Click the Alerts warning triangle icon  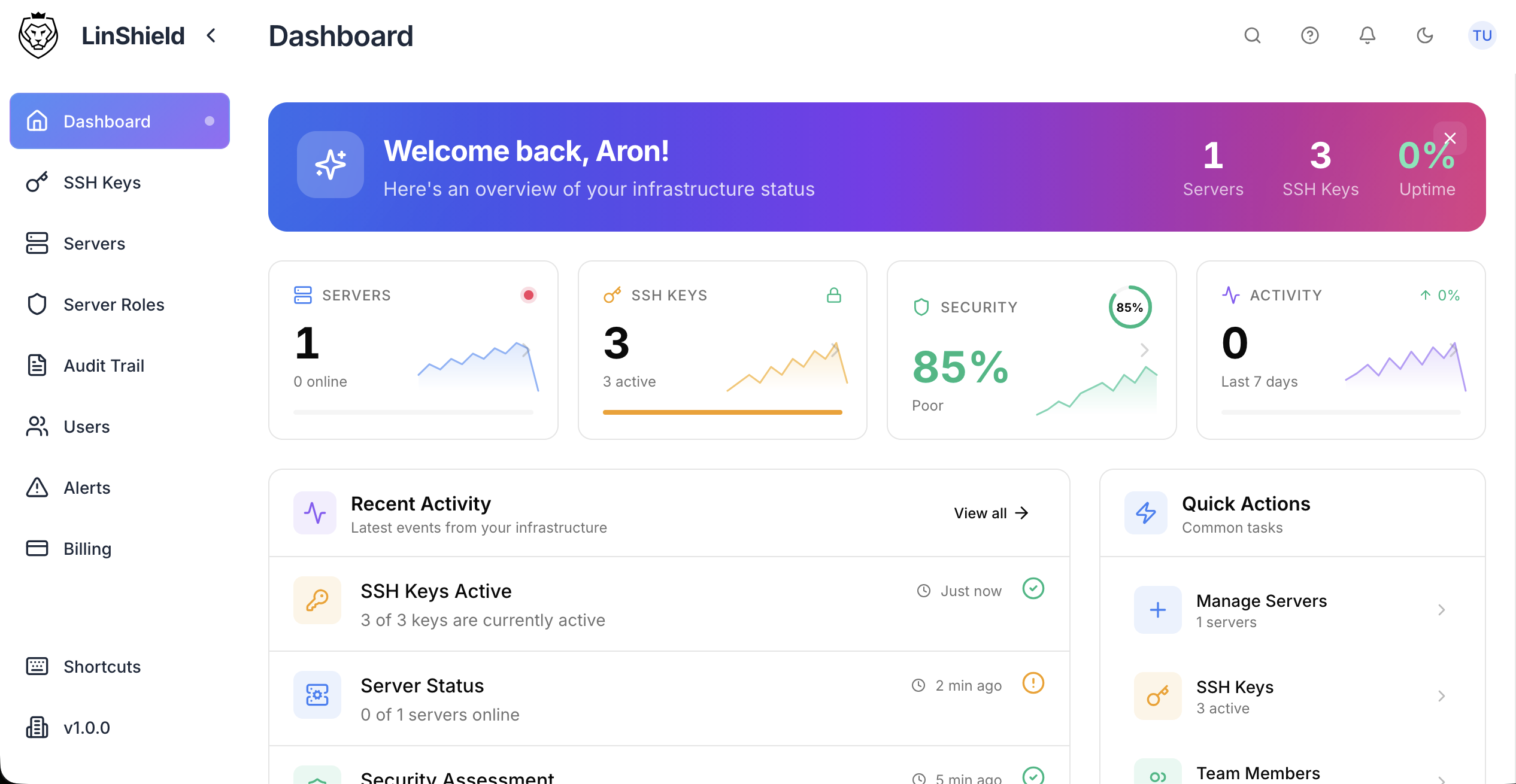pos(37,487)
